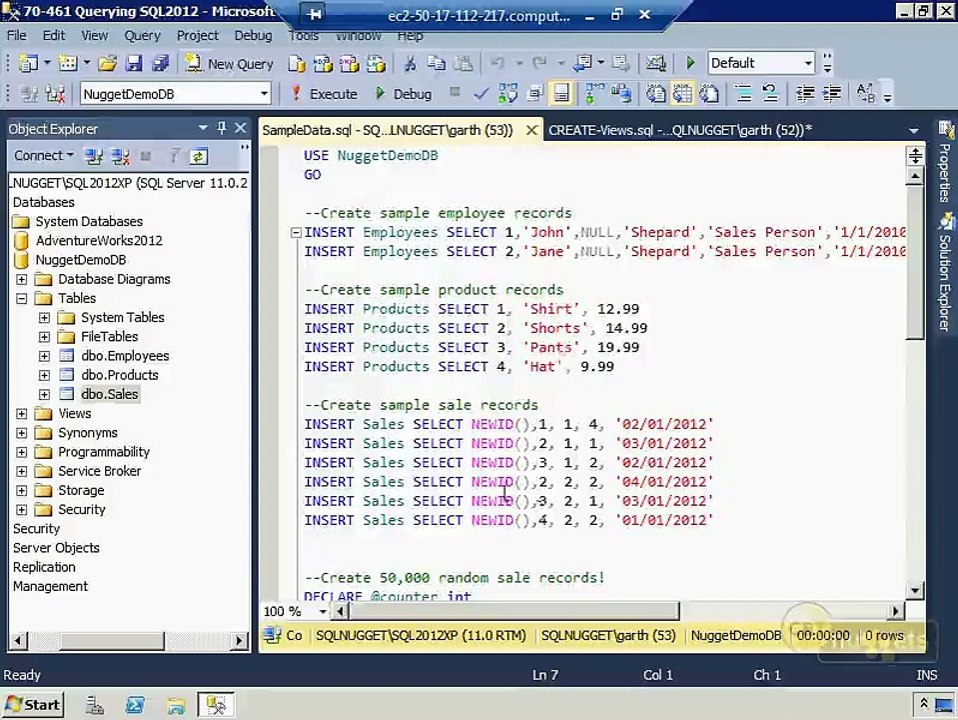Expand the dbo.Employees table node
The image size is (958, 720).
point(44,356)
